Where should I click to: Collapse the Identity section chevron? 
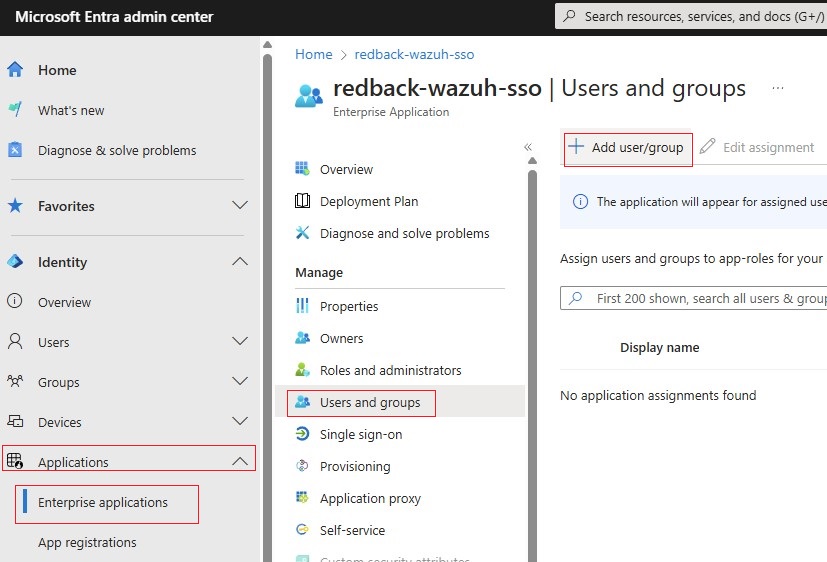[240, 261]
